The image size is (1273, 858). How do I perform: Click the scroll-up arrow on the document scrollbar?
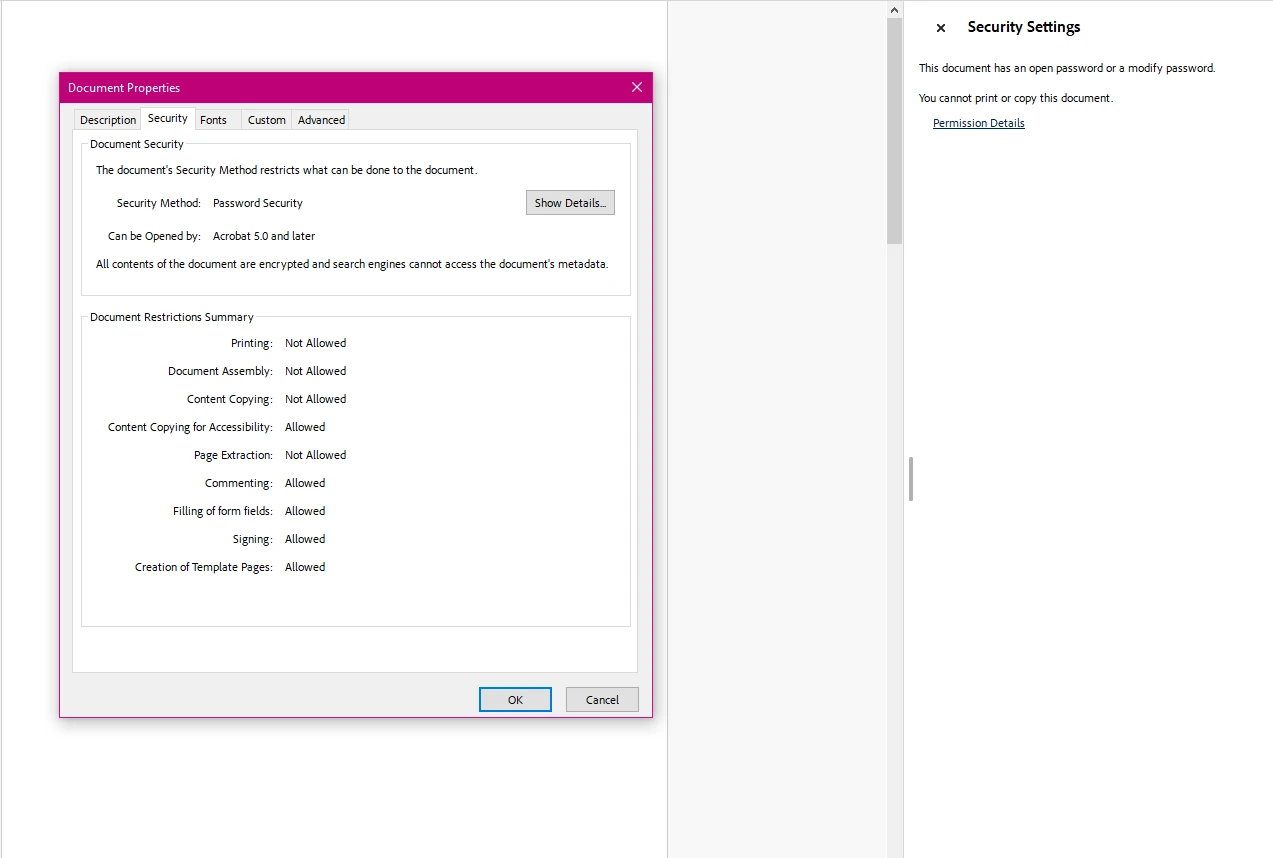click(x=893, y=9)
